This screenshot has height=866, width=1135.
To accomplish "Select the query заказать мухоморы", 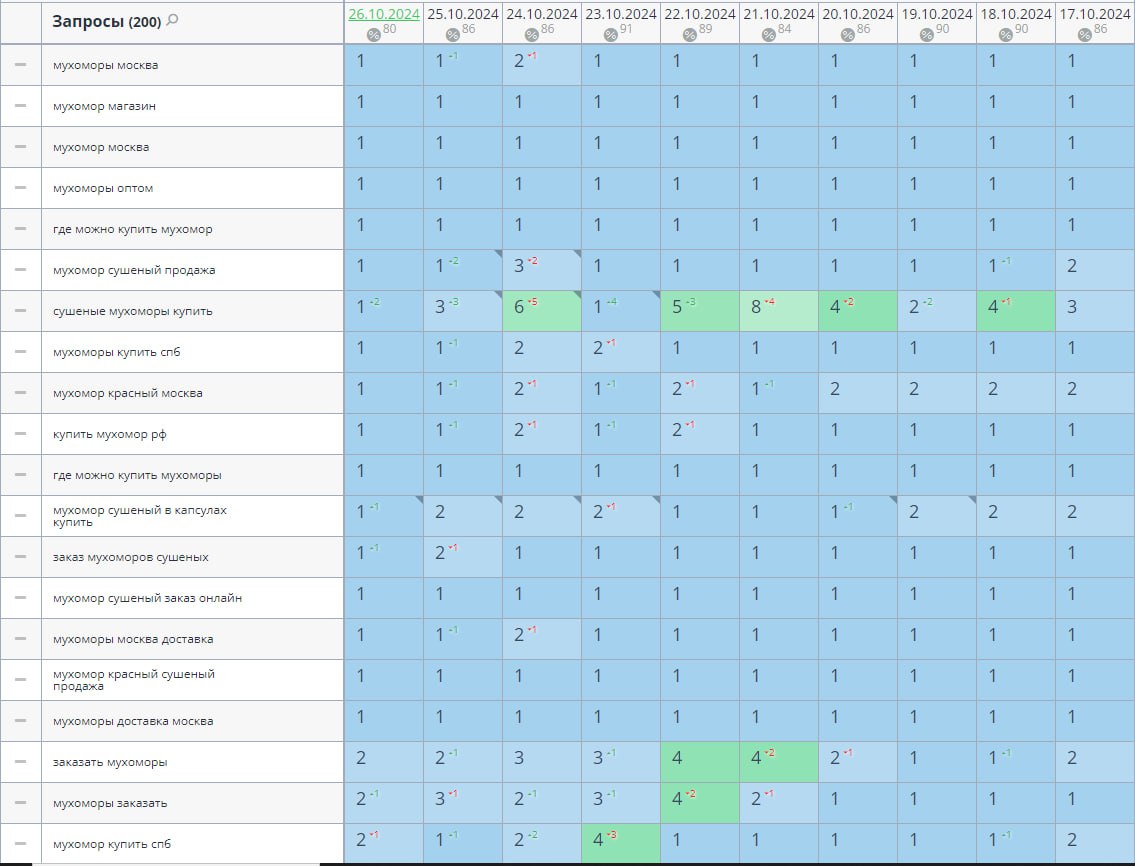I will tap(110, 762).
